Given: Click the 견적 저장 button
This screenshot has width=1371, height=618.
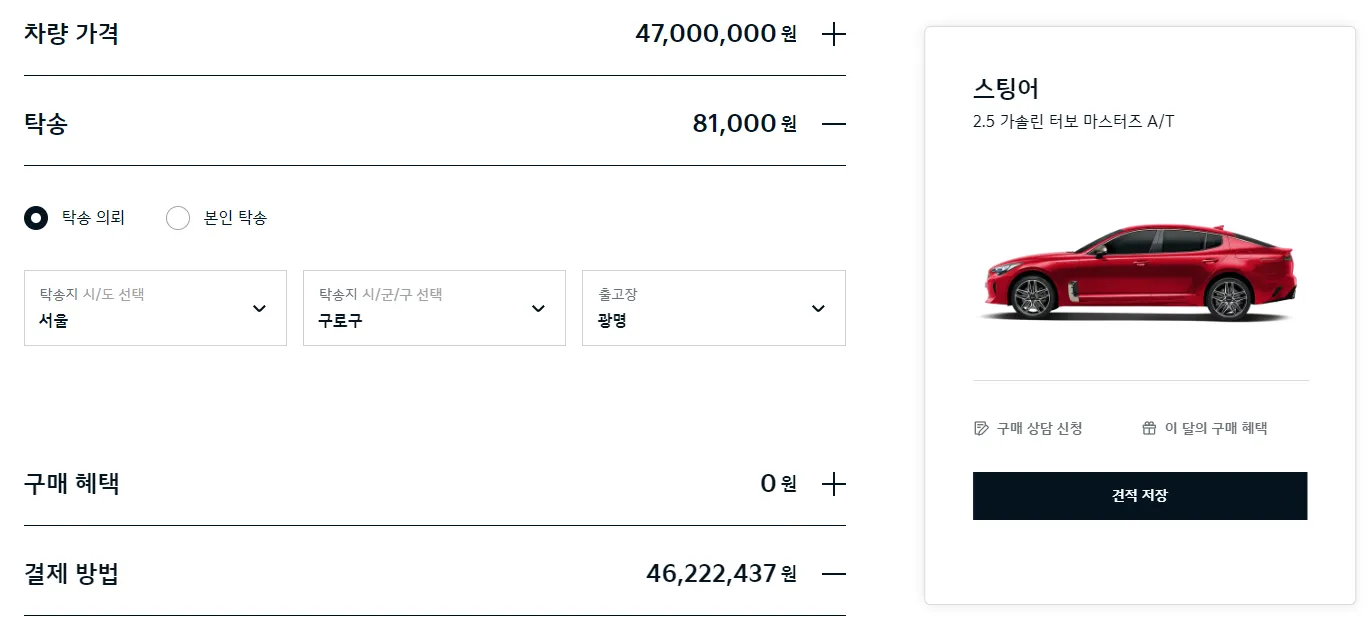Looking at the screenshot, I should [x=1139, y=495].
